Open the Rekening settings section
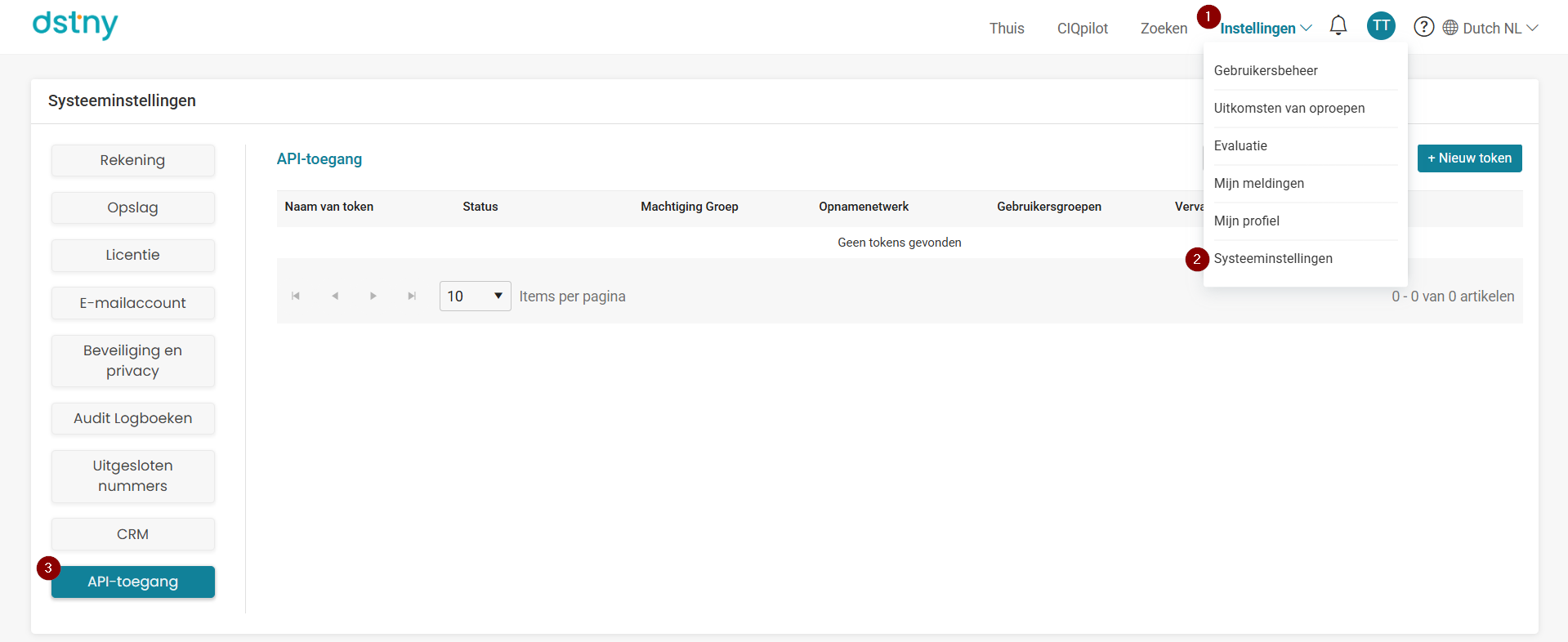The width and height of the screenshot is (1568, 642). tap(133, 160)
